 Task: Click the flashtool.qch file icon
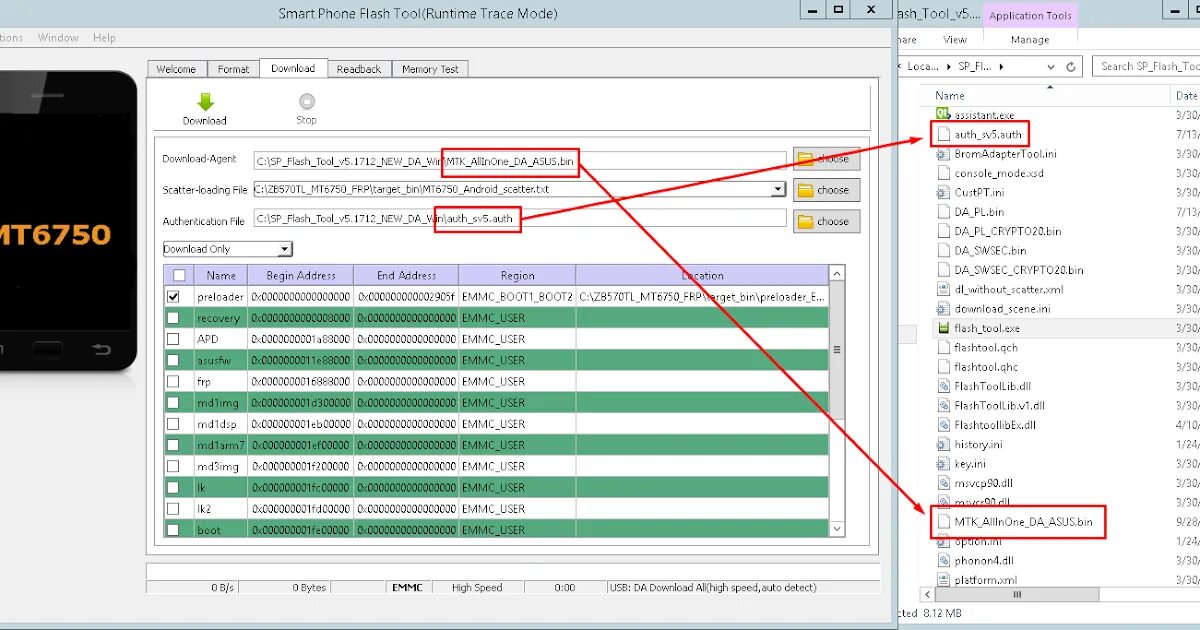coord(943,347)
